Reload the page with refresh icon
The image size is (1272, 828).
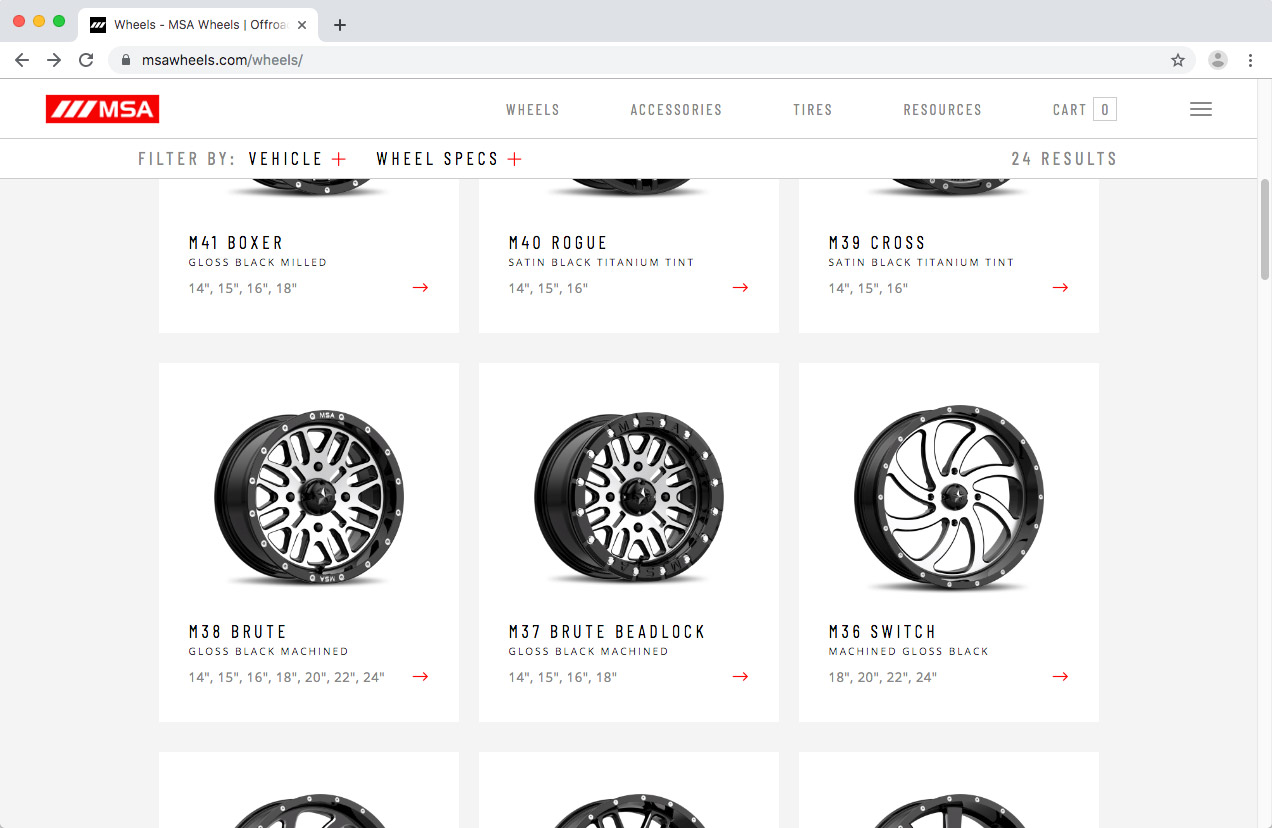pyautogui.click(x=86, y=60)
